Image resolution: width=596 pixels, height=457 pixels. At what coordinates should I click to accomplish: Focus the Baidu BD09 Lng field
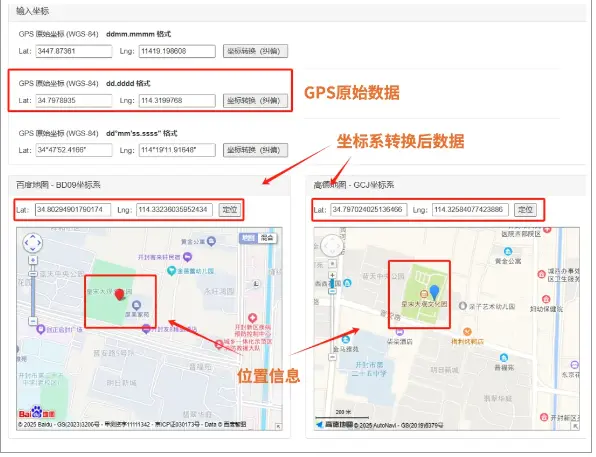174,209
